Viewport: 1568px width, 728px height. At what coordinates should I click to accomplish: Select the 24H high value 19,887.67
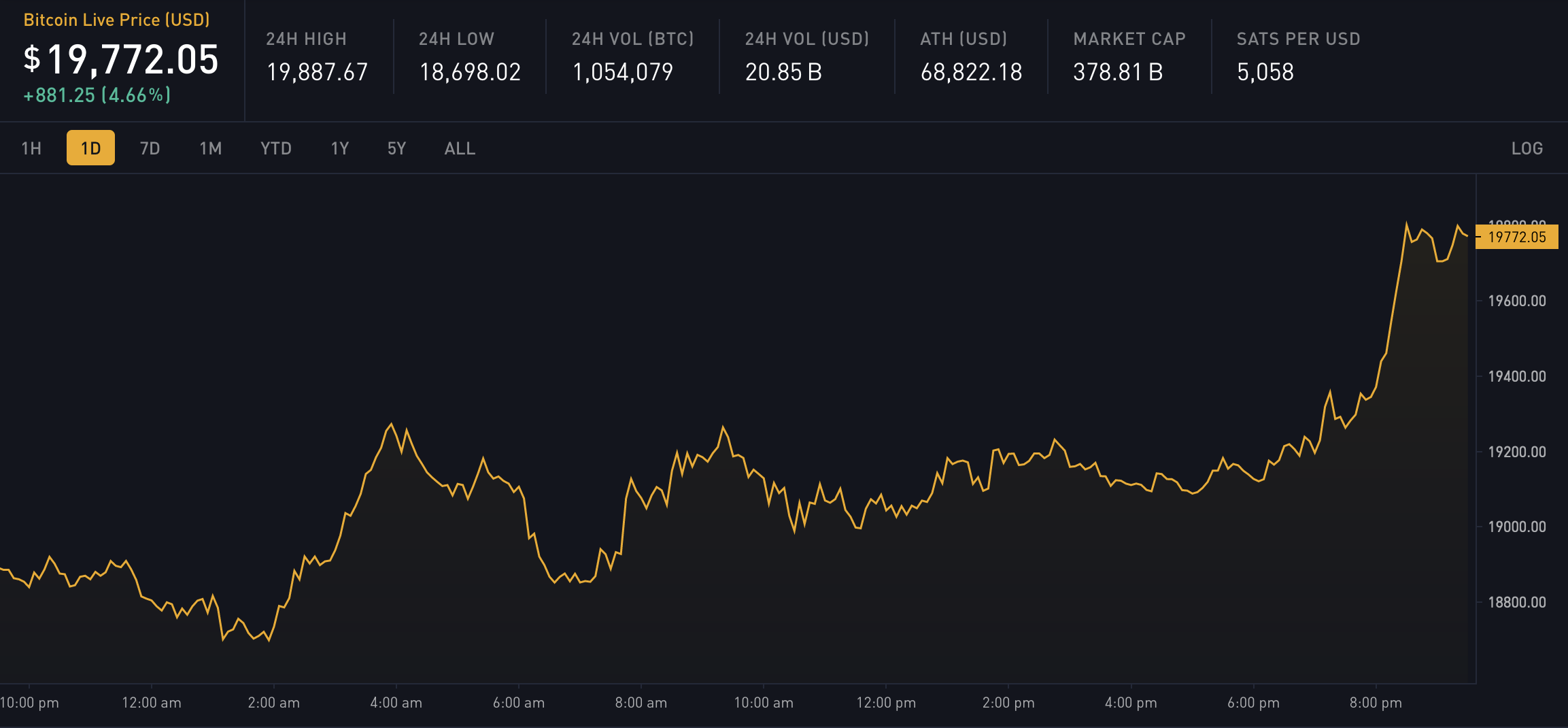coord(317,71)
